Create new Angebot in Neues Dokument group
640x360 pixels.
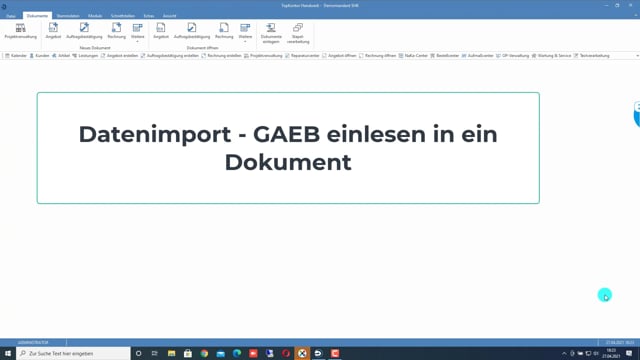pos(53,31)
